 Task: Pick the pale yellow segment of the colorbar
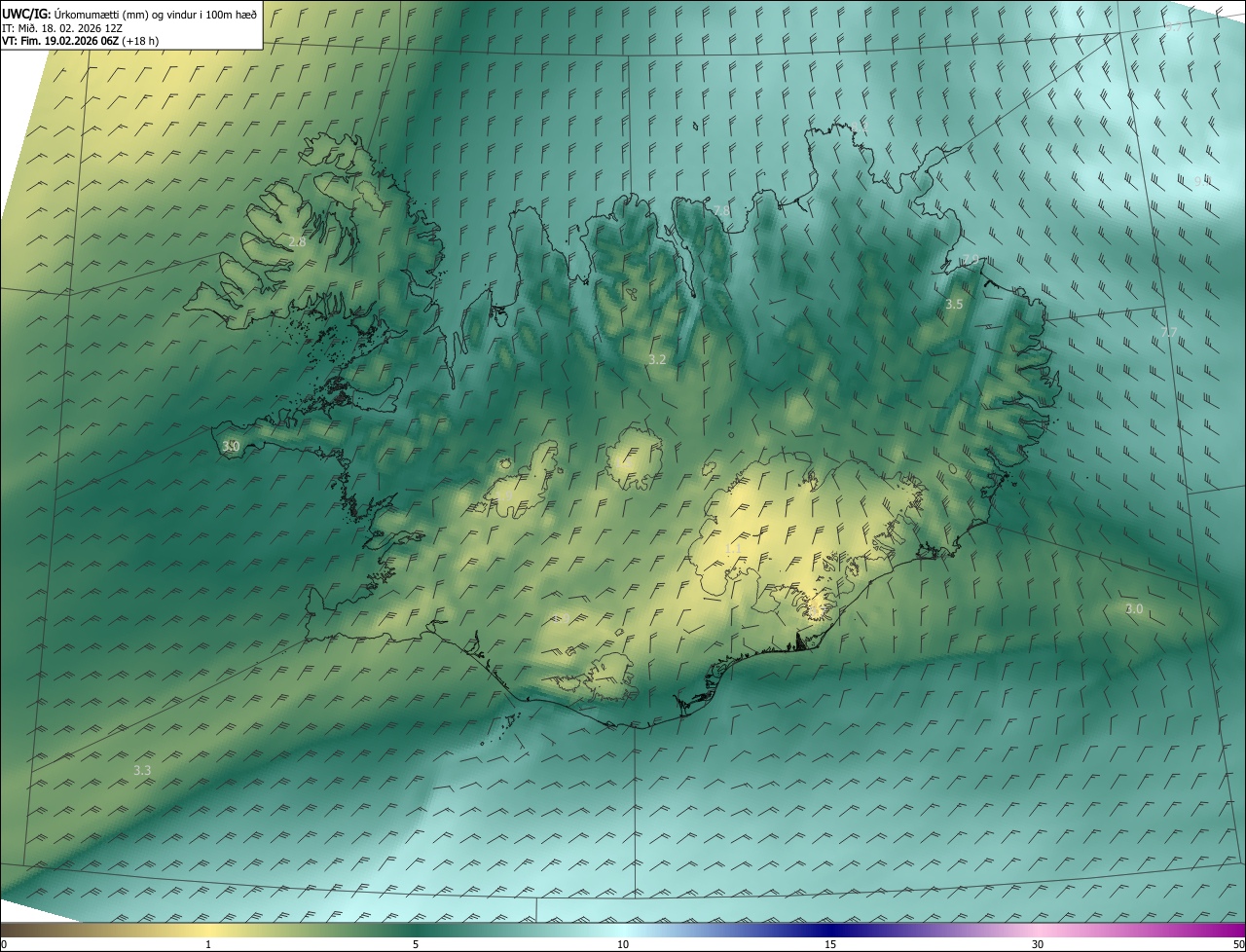(208, 931)
